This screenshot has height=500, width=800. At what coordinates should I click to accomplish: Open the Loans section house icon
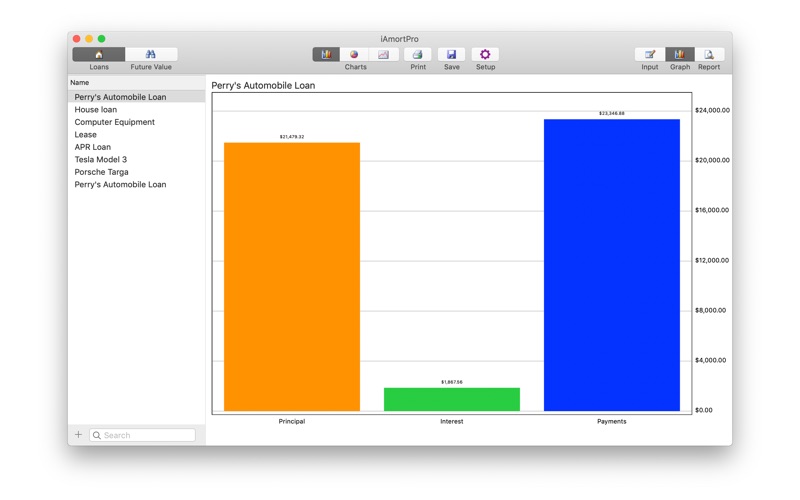(x=99, y=54)
